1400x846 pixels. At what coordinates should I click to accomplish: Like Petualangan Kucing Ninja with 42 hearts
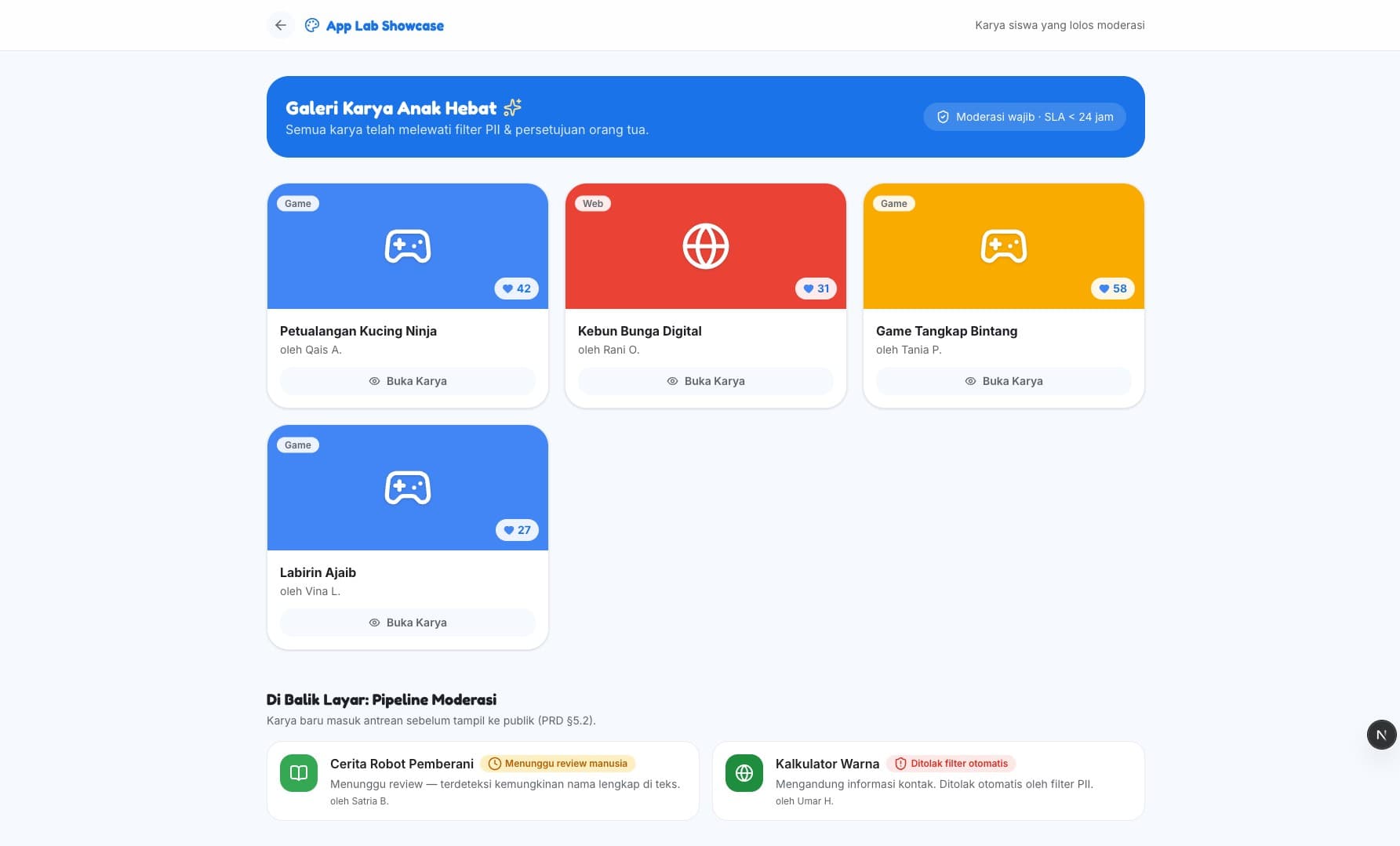point(517,289)
